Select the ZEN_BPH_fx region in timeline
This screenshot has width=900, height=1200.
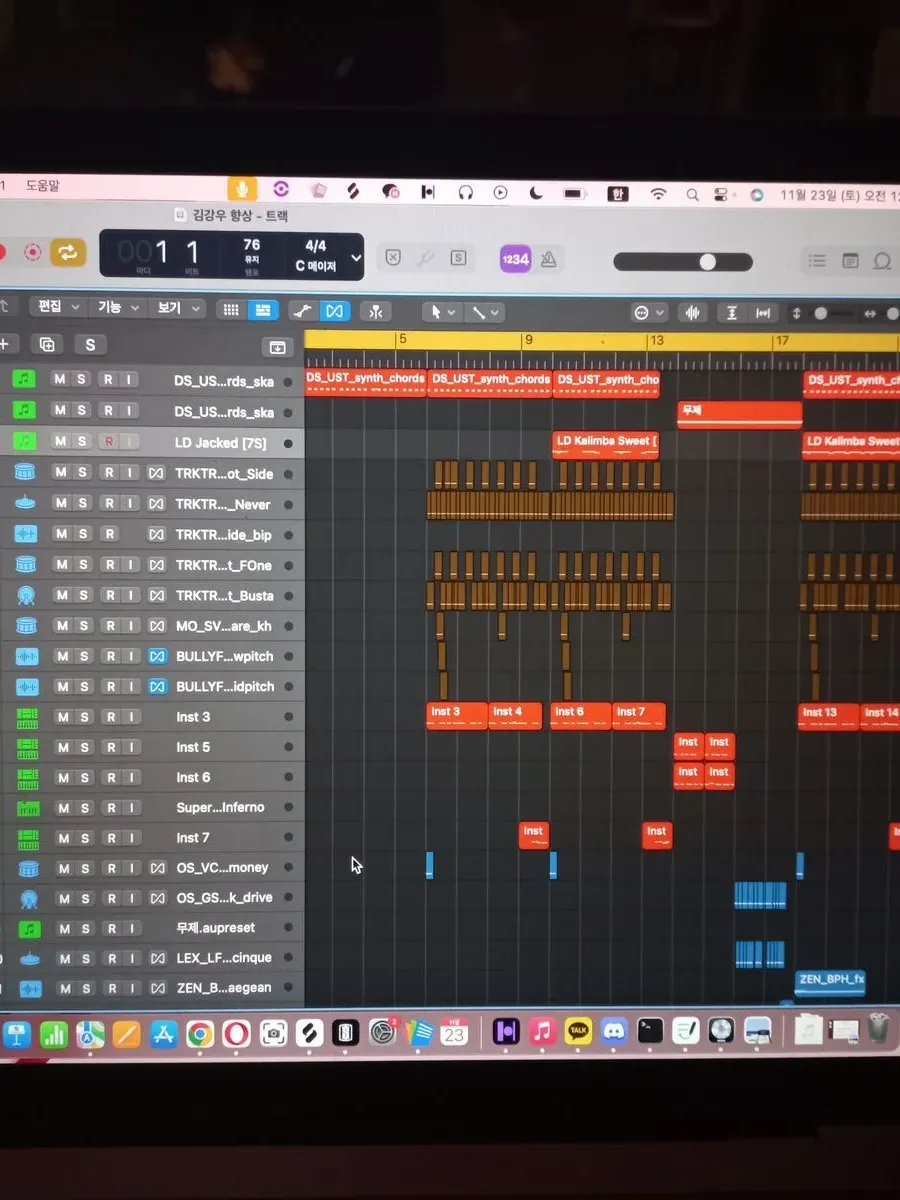coord(830,980)
